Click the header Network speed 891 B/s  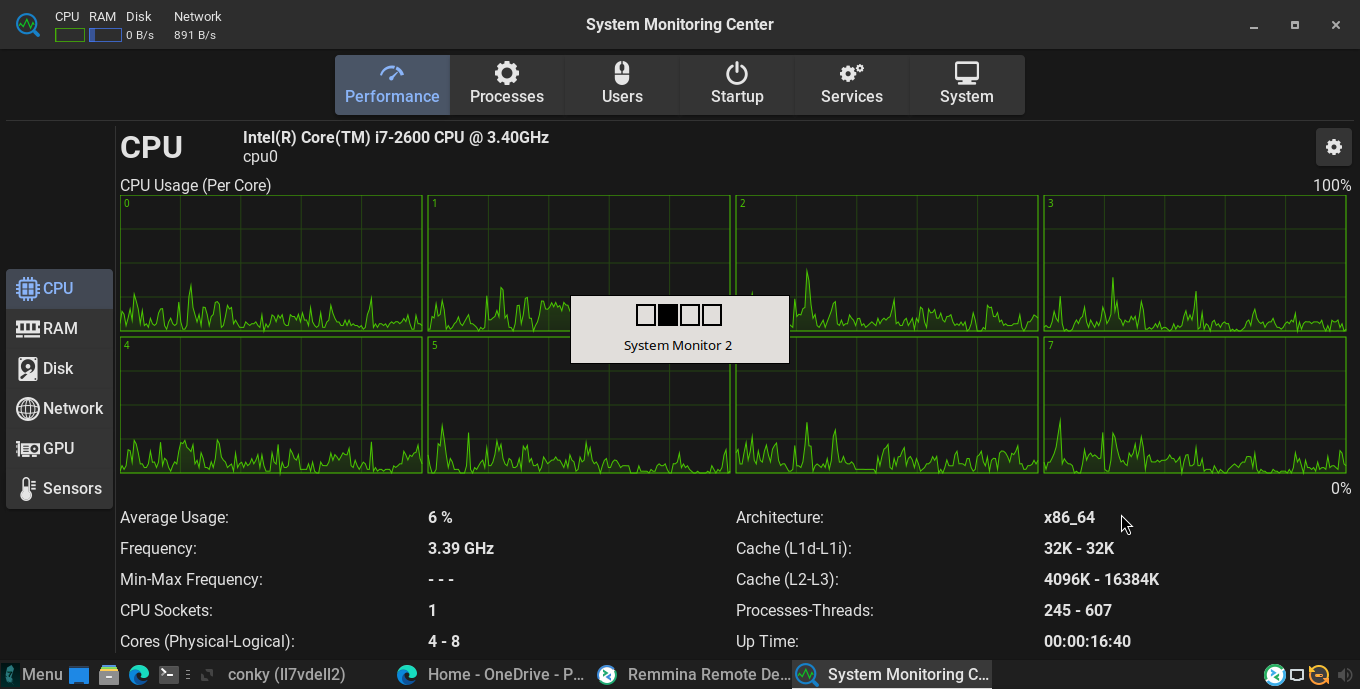pyautogui.click(x=195, y=35)
